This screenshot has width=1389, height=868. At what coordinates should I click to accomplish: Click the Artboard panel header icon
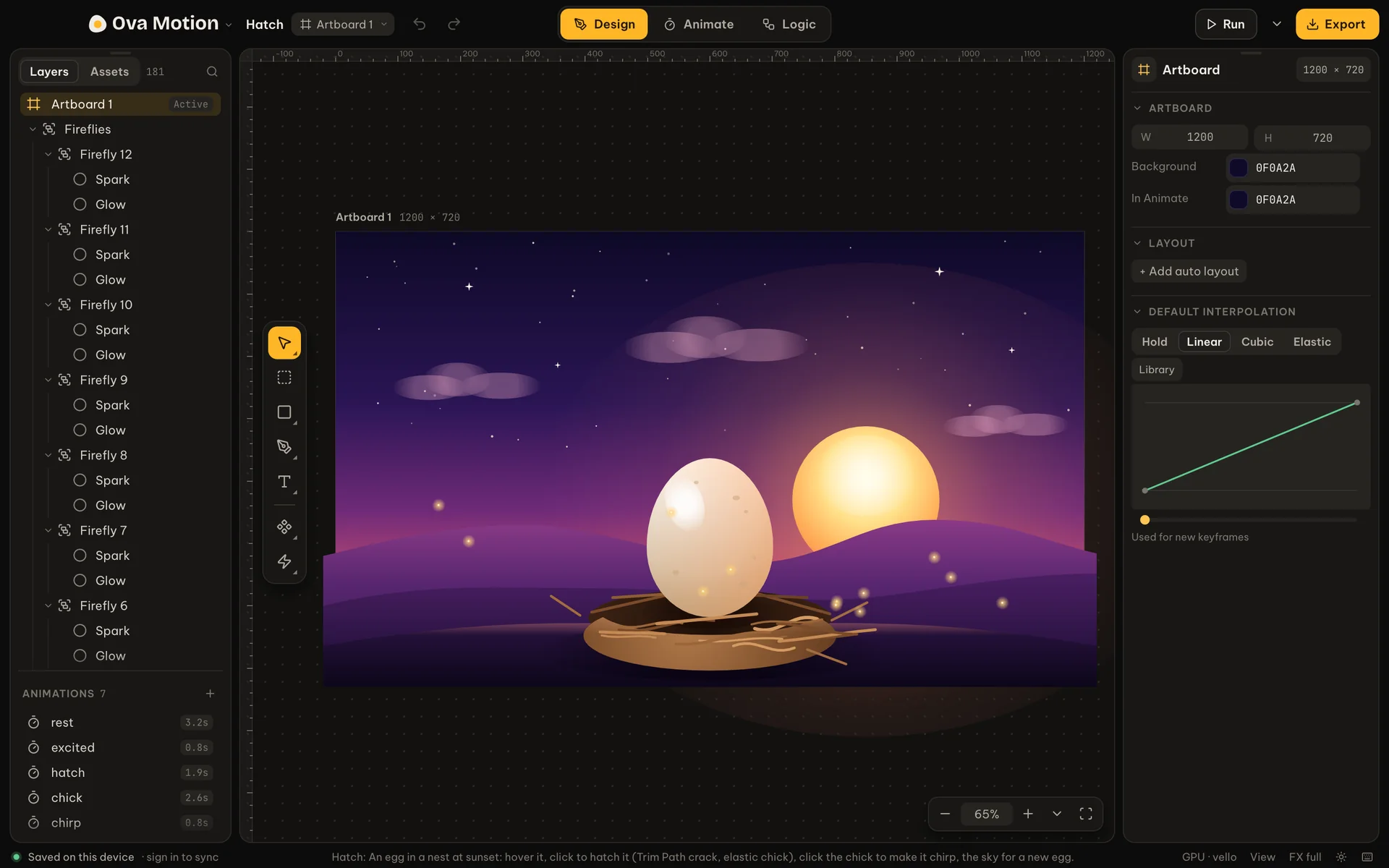click(x=1144, y=69)
